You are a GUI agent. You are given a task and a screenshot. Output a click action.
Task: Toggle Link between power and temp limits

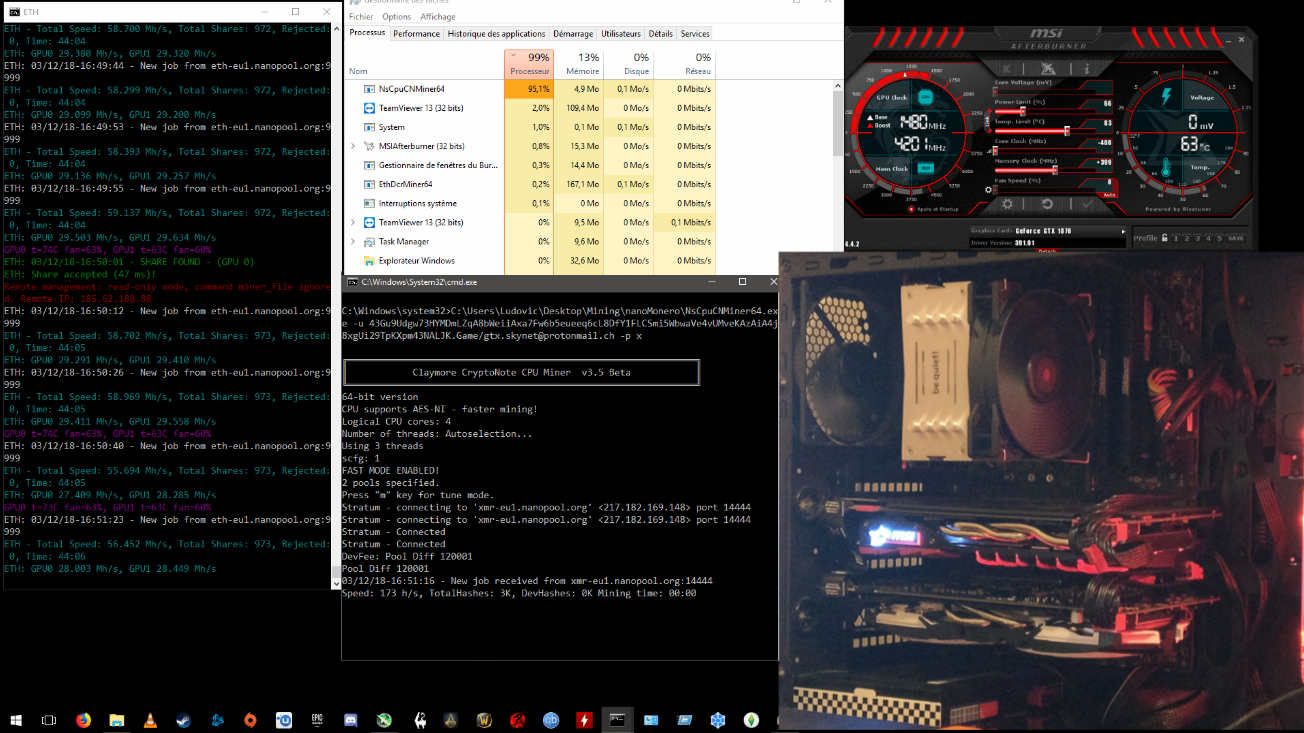coord(987,121)
